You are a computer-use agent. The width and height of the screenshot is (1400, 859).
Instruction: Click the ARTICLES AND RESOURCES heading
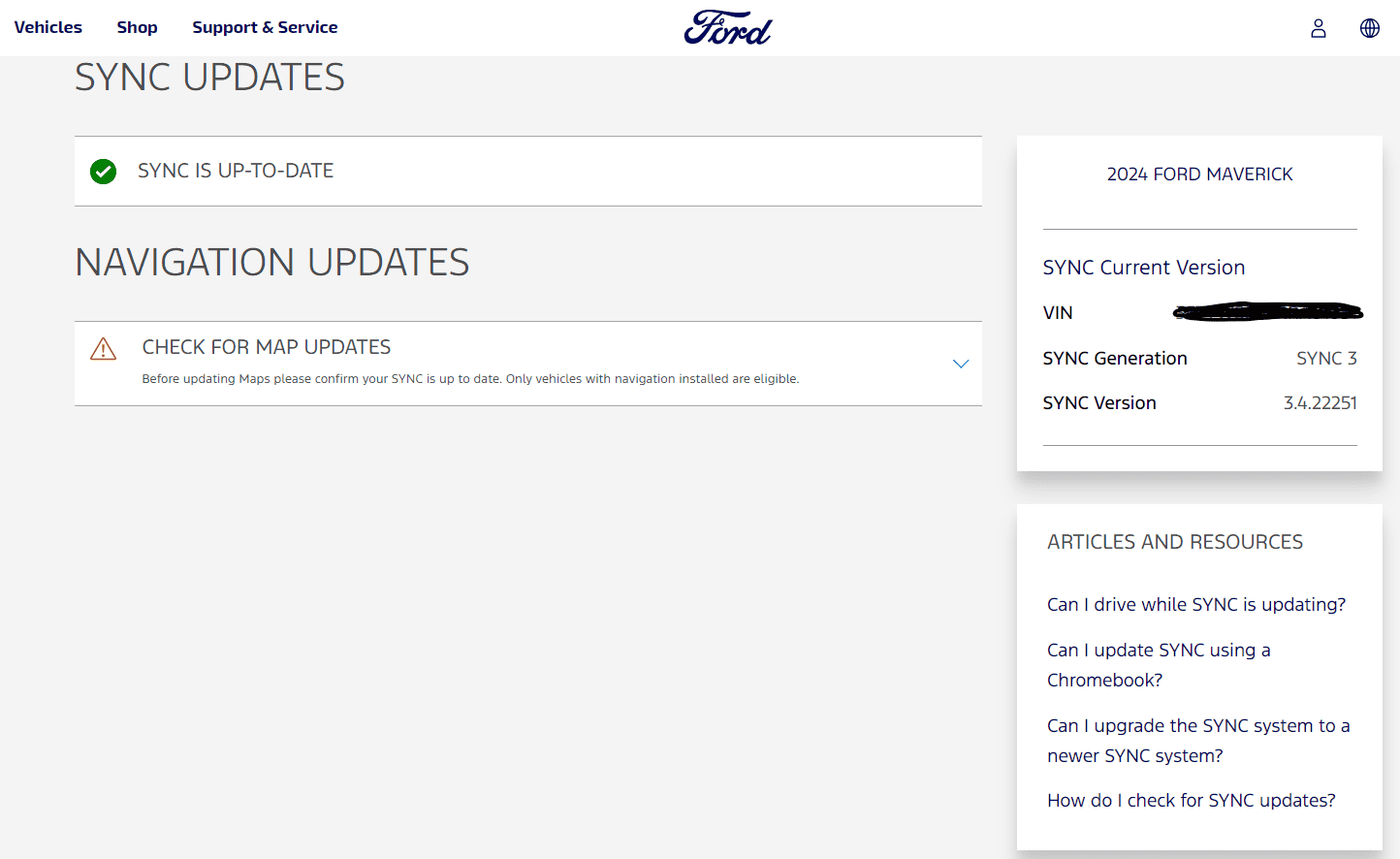[1175, 542]
